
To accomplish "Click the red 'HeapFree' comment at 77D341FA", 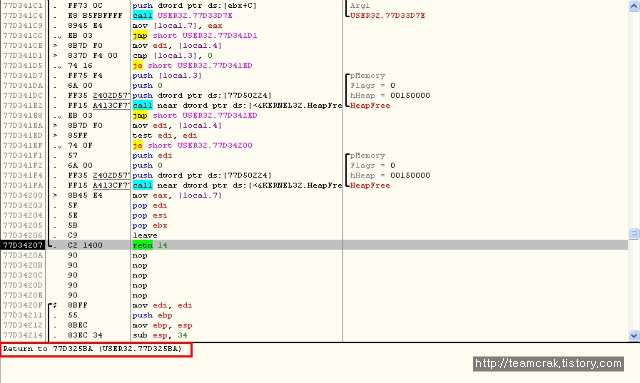I will (370, 185).
